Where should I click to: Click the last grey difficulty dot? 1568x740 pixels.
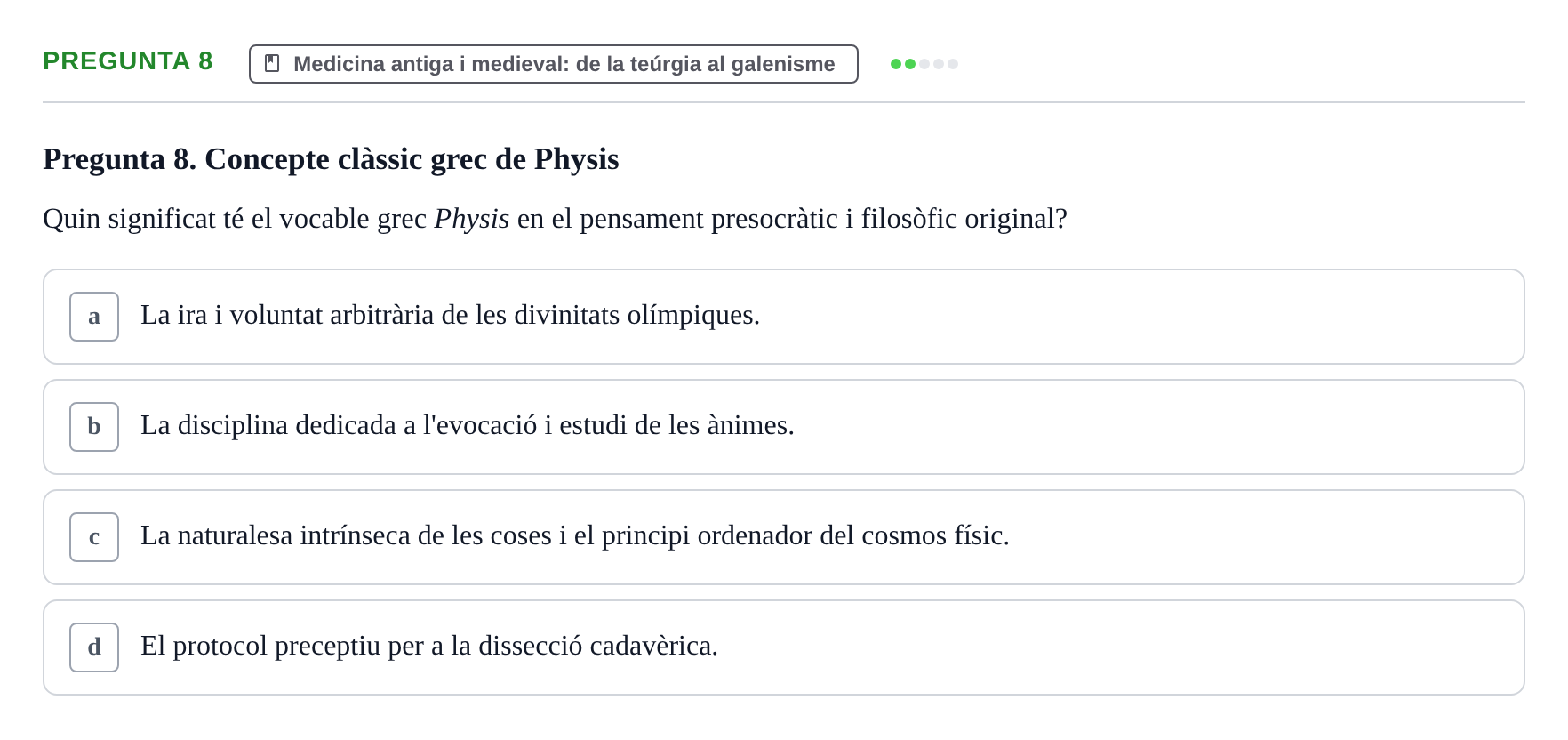coord(953,64)
